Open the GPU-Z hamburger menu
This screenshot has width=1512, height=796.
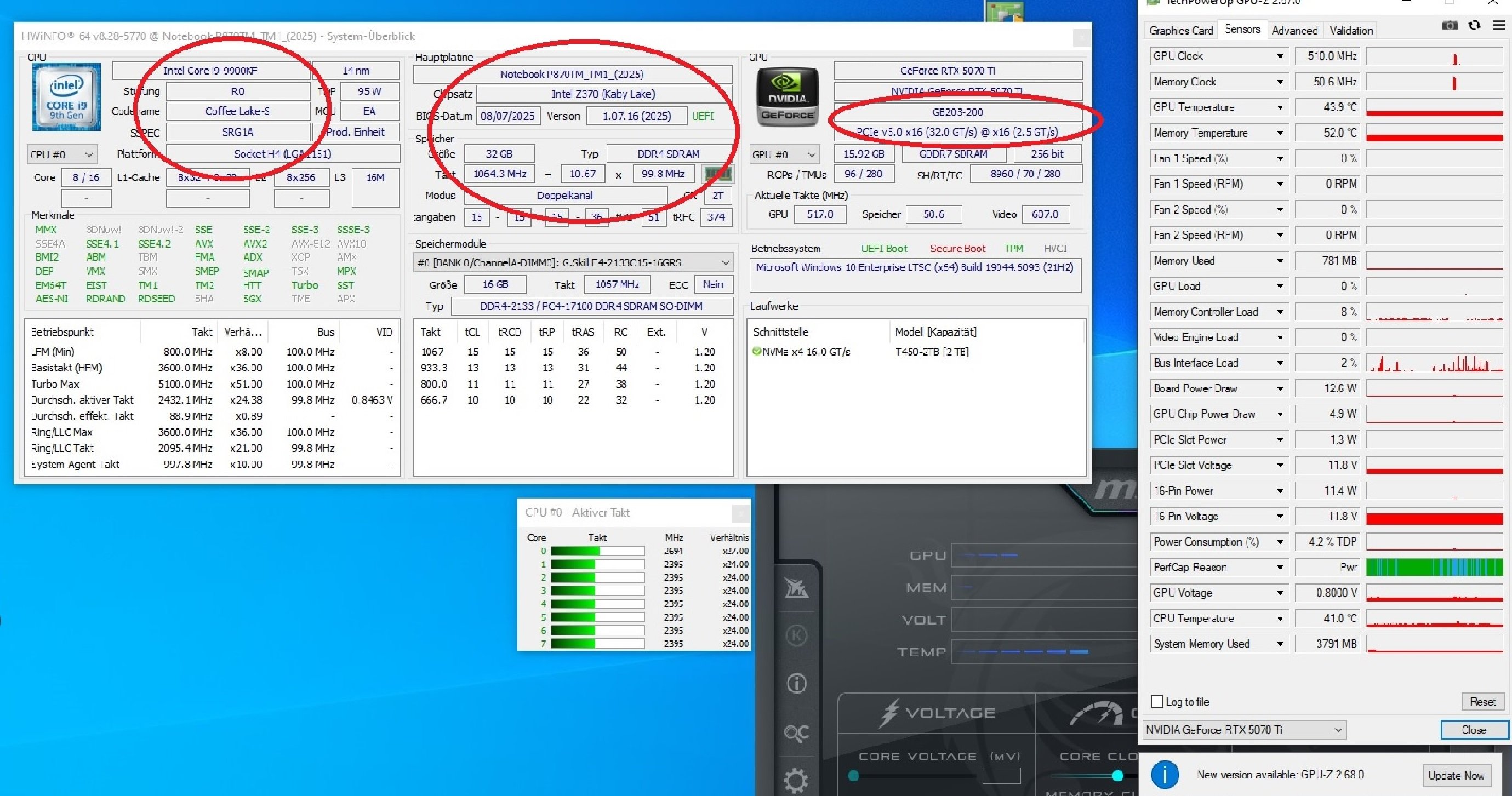(x=1498, y=26)
